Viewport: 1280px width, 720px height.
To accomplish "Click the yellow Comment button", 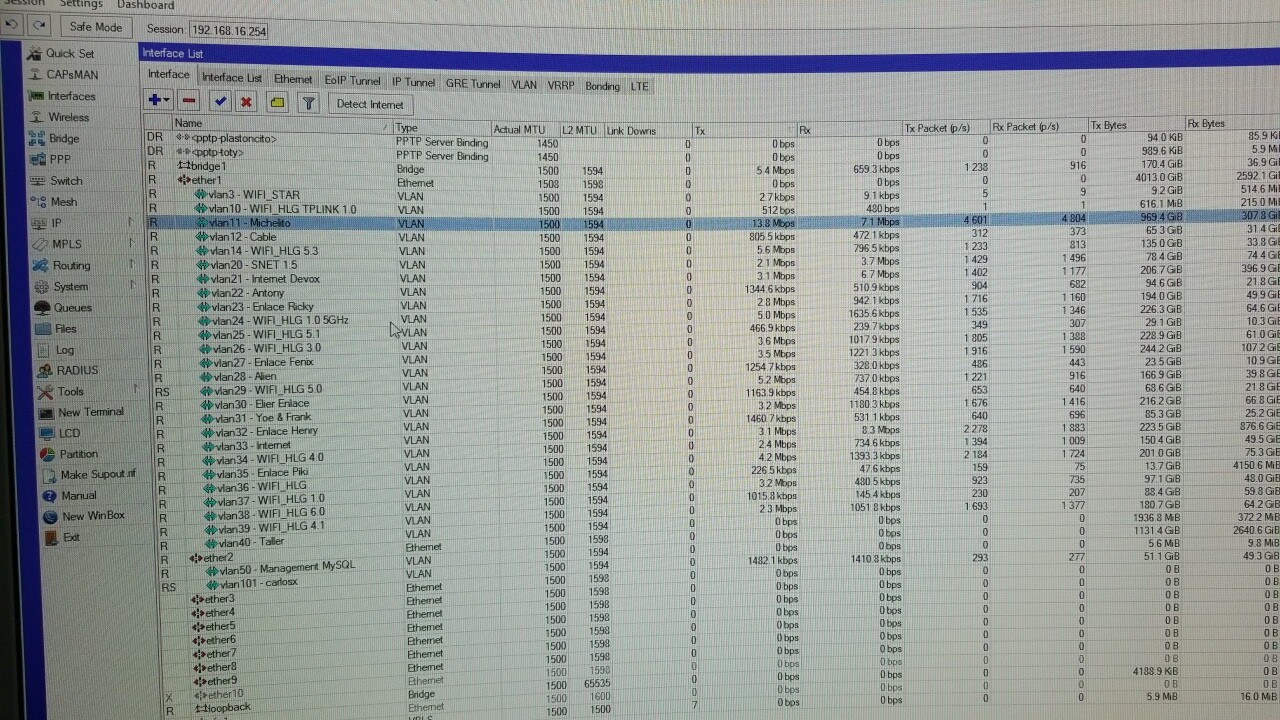I will [x=277, y=103].
